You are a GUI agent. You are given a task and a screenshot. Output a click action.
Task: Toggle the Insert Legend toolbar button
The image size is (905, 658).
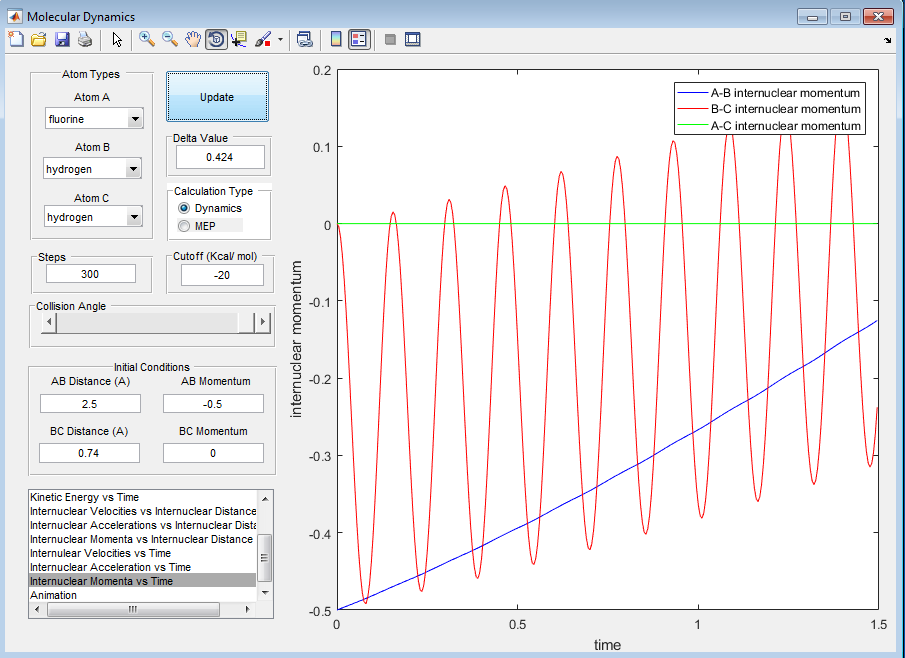tap(359, 40)
